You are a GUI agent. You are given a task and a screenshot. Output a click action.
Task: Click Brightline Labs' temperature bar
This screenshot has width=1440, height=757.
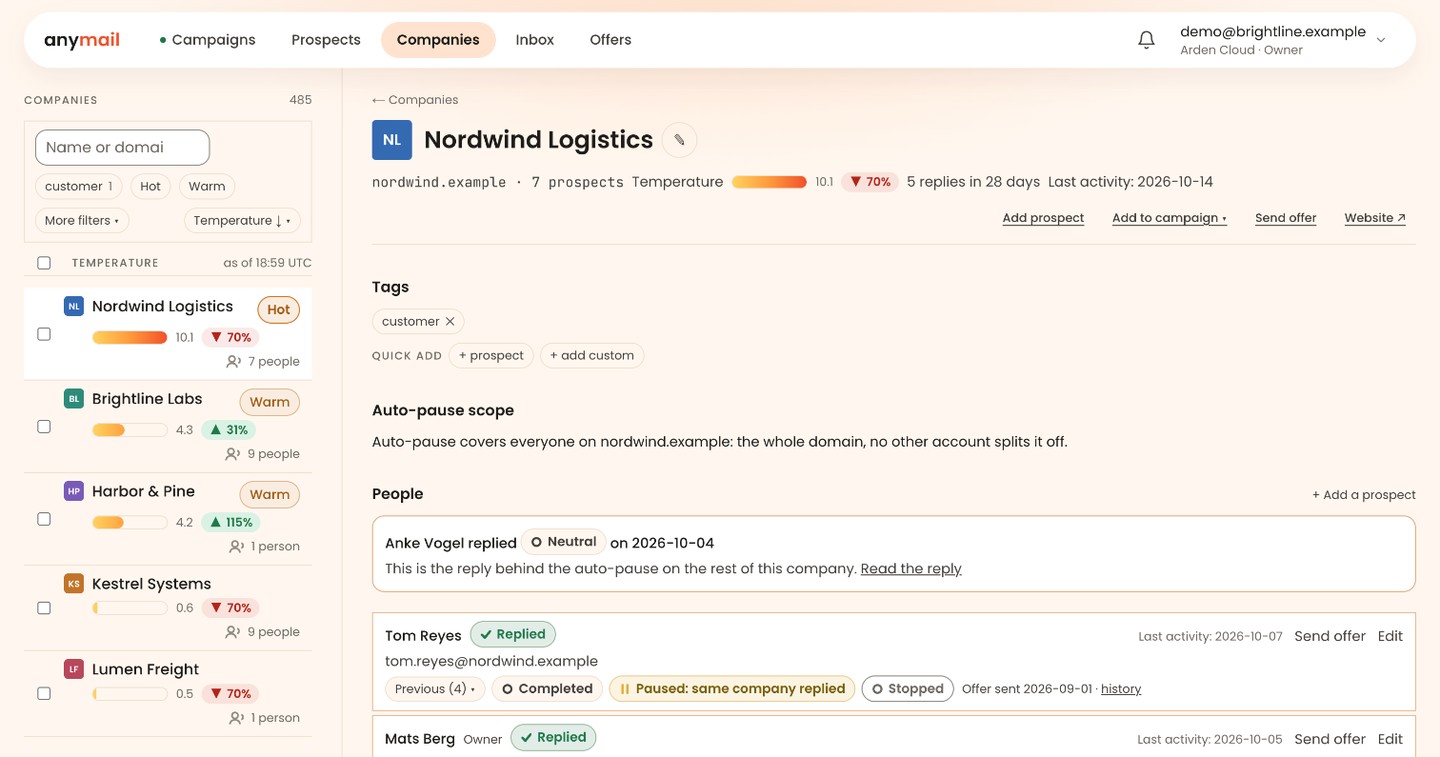click(130, 430)
